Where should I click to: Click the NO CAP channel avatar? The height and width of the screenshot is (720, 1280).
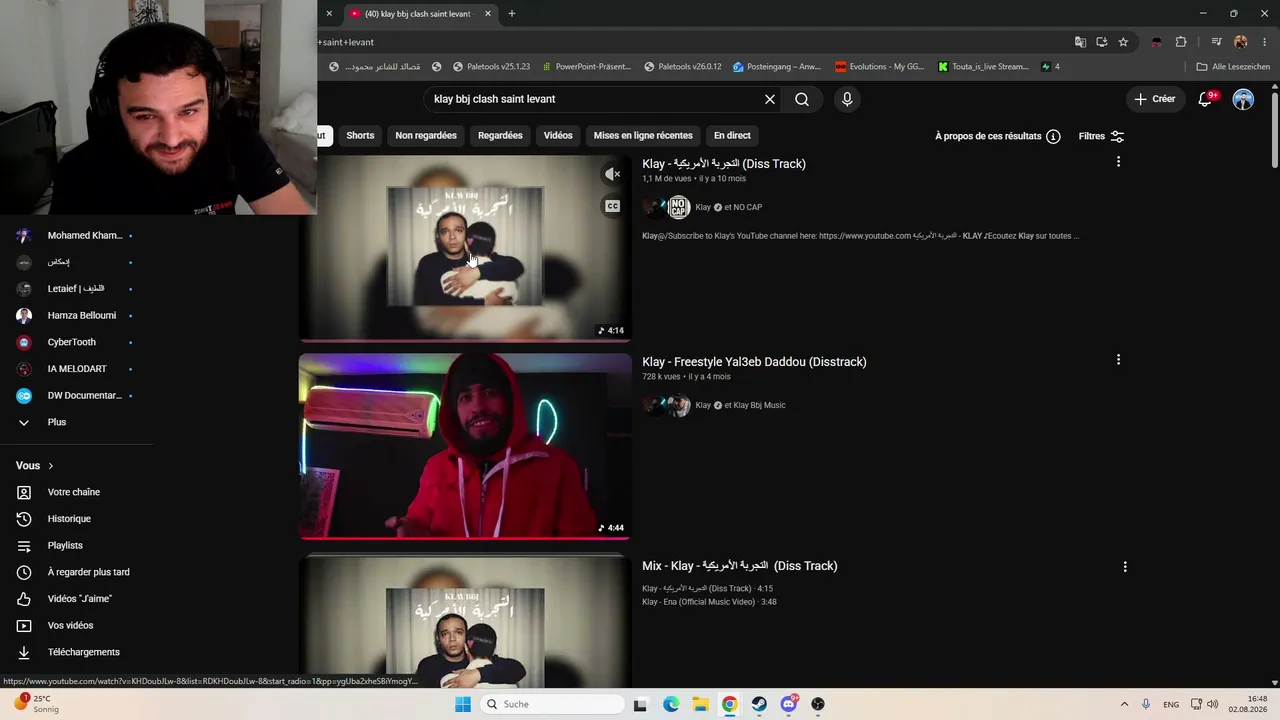click(679, 207)
